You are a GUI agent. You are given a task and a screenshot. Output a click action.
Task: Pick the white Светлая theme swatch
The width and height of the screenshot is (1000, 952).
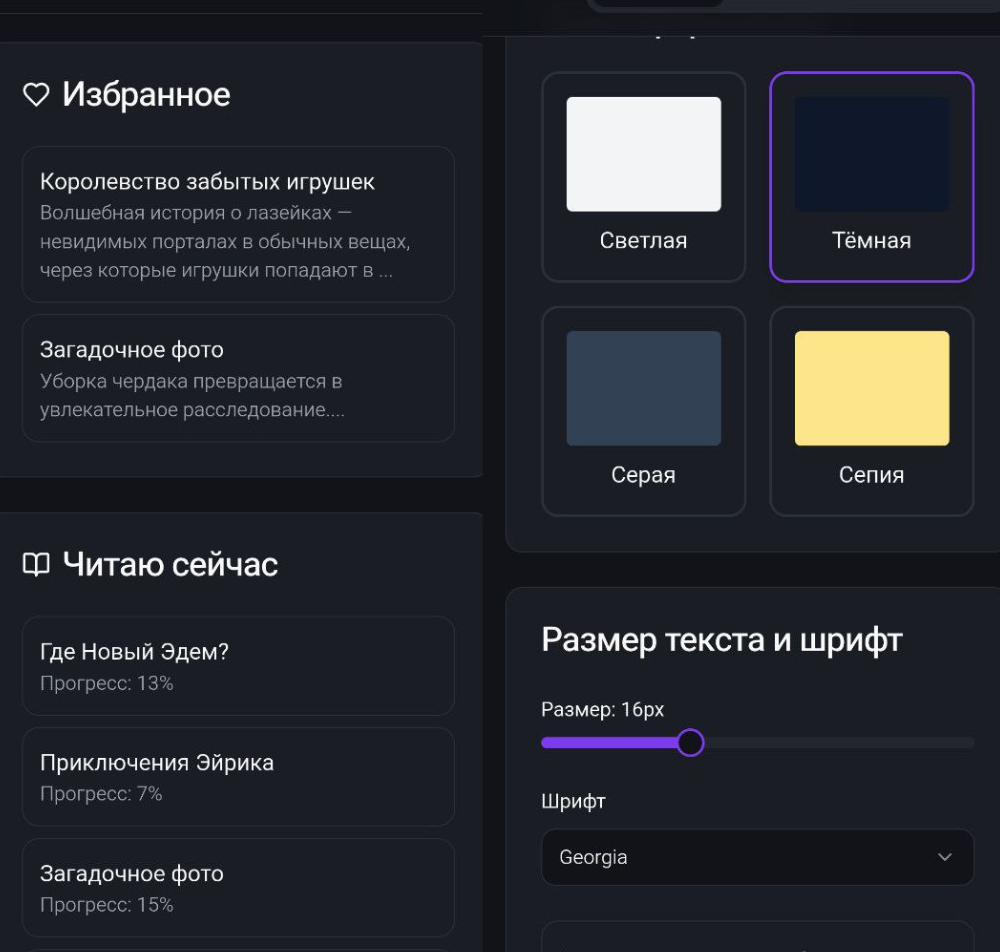[x=643, y=154]
